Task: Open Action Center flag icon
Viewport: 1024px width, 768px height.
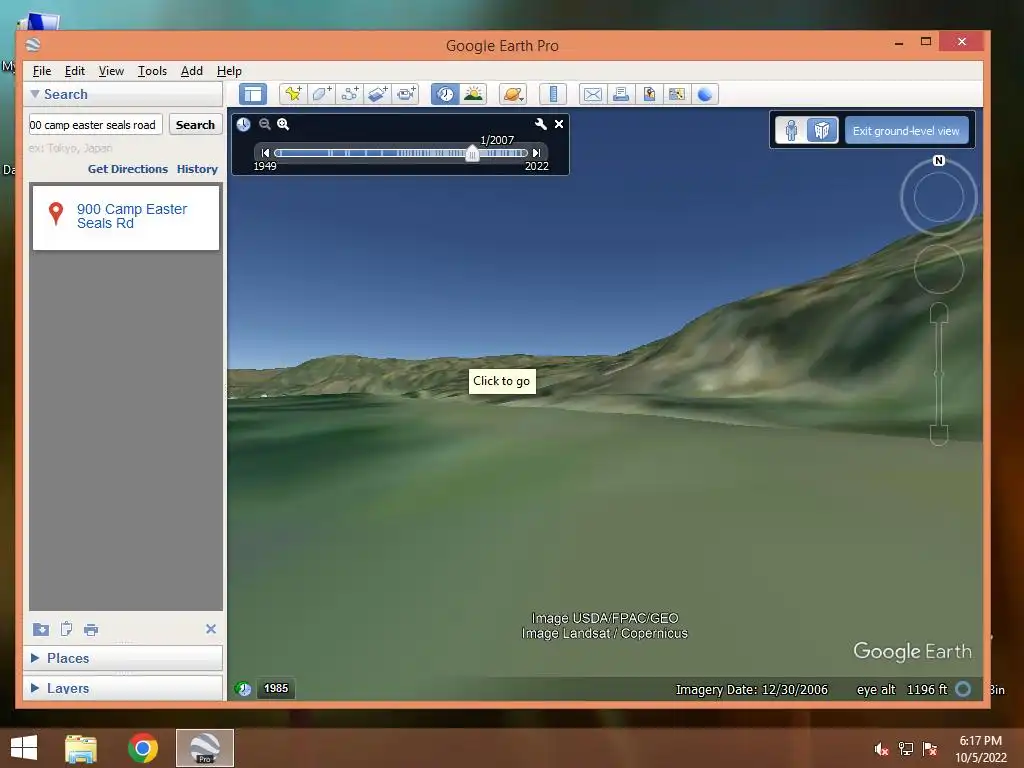Action: (x=930, y=749)
